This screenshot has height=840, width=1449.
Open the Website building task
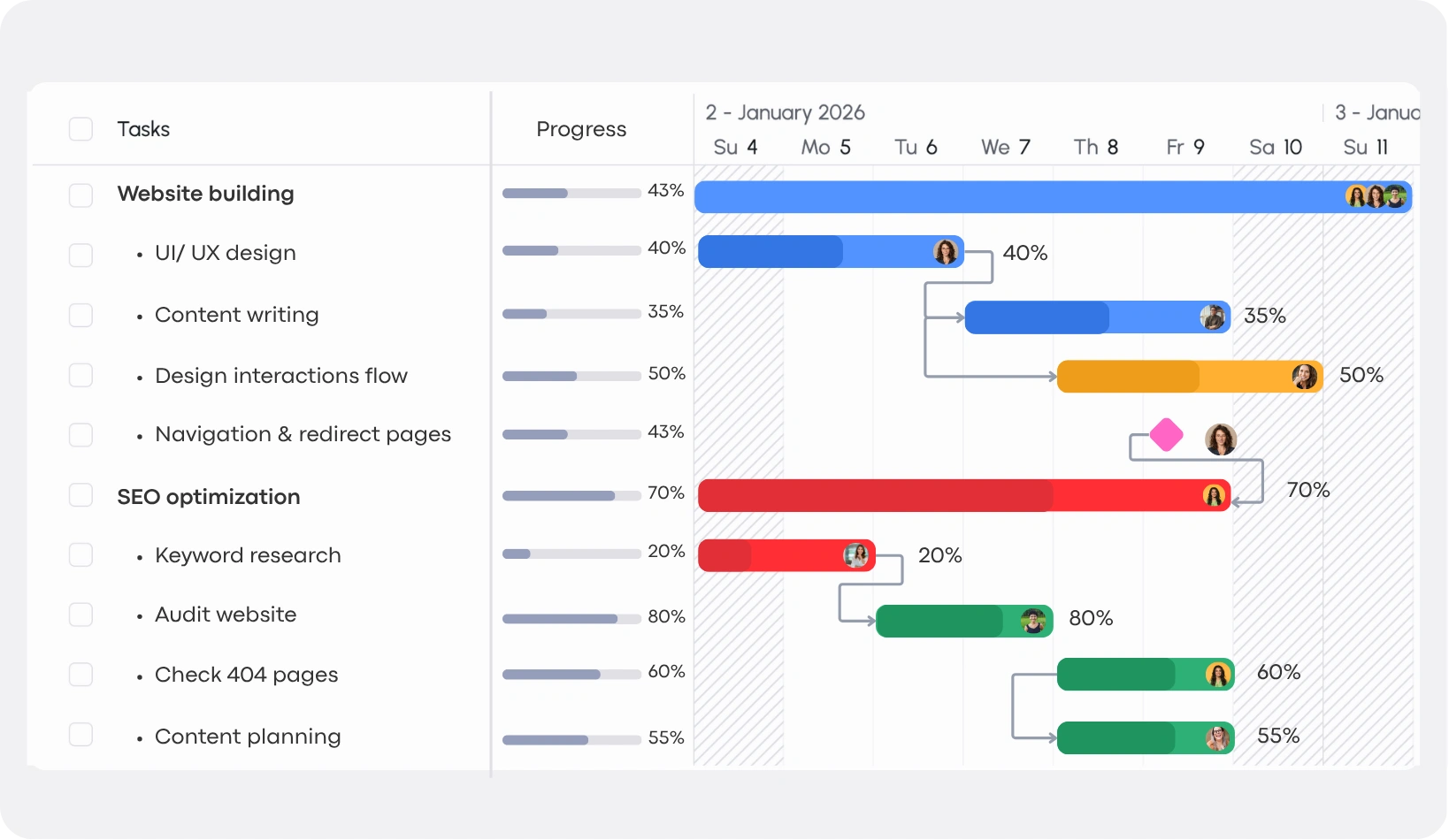[x=205, y=194]
